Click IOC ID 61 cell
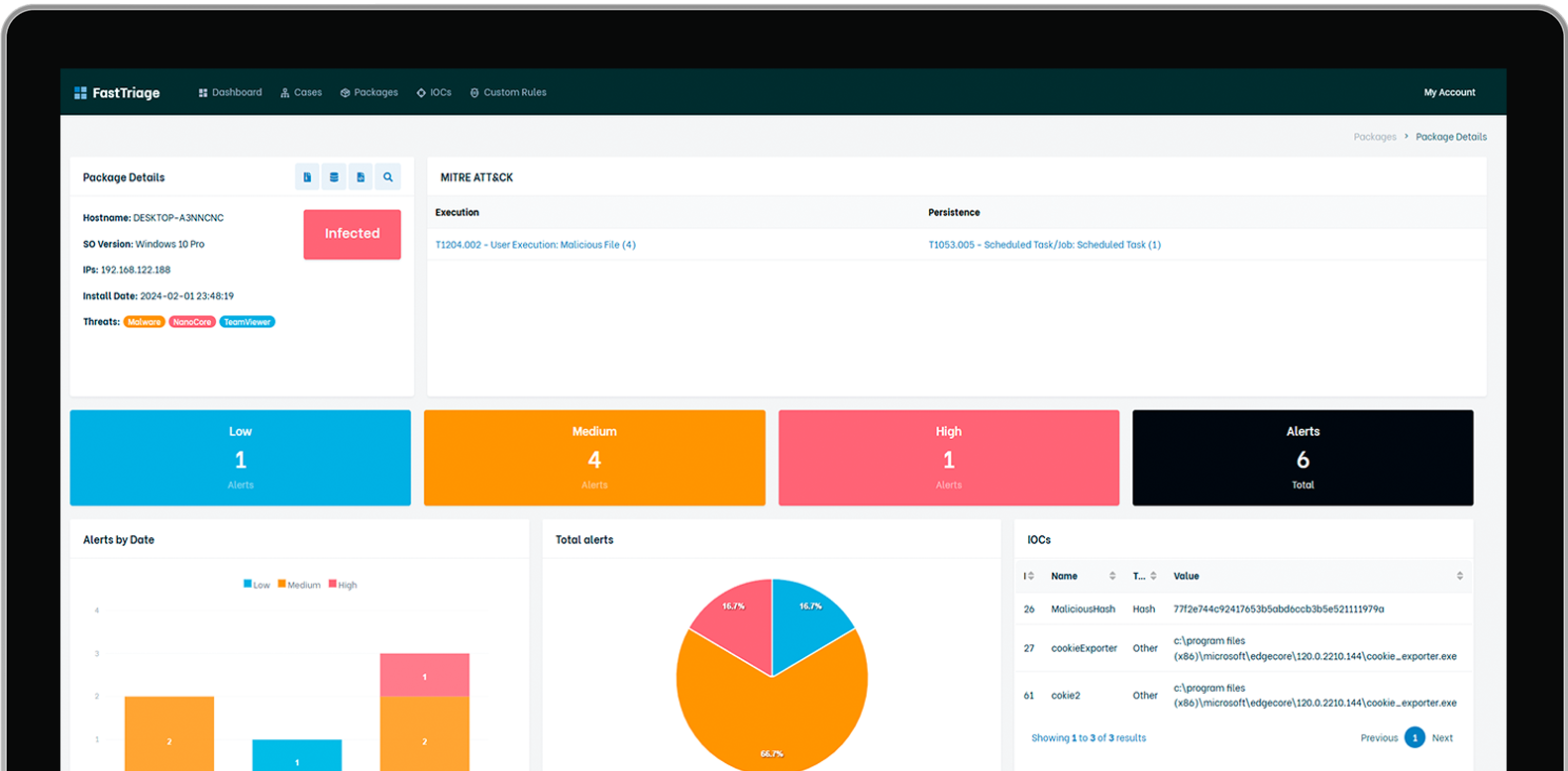The width and height of the screenshot is (1568, 771). [x=1029, y=696]
